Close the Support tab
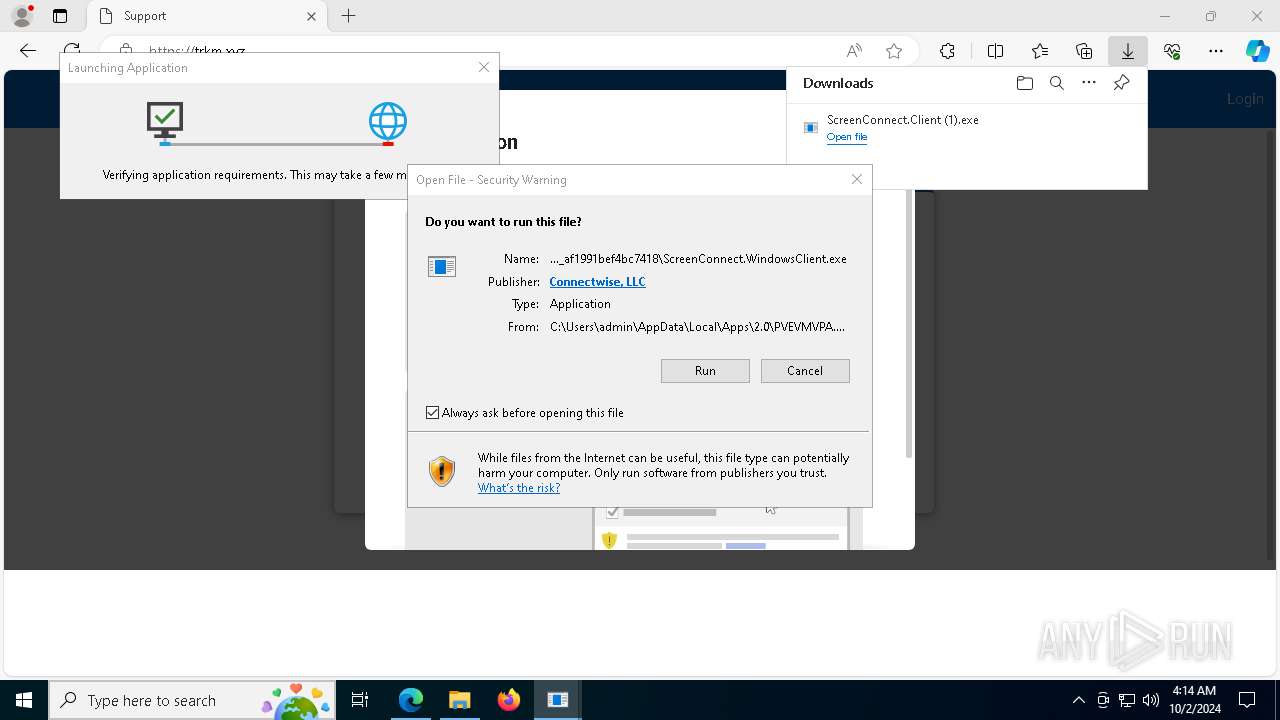This screenshot has width=1280, height=720. pyautogui.click(x=311, y=16)
